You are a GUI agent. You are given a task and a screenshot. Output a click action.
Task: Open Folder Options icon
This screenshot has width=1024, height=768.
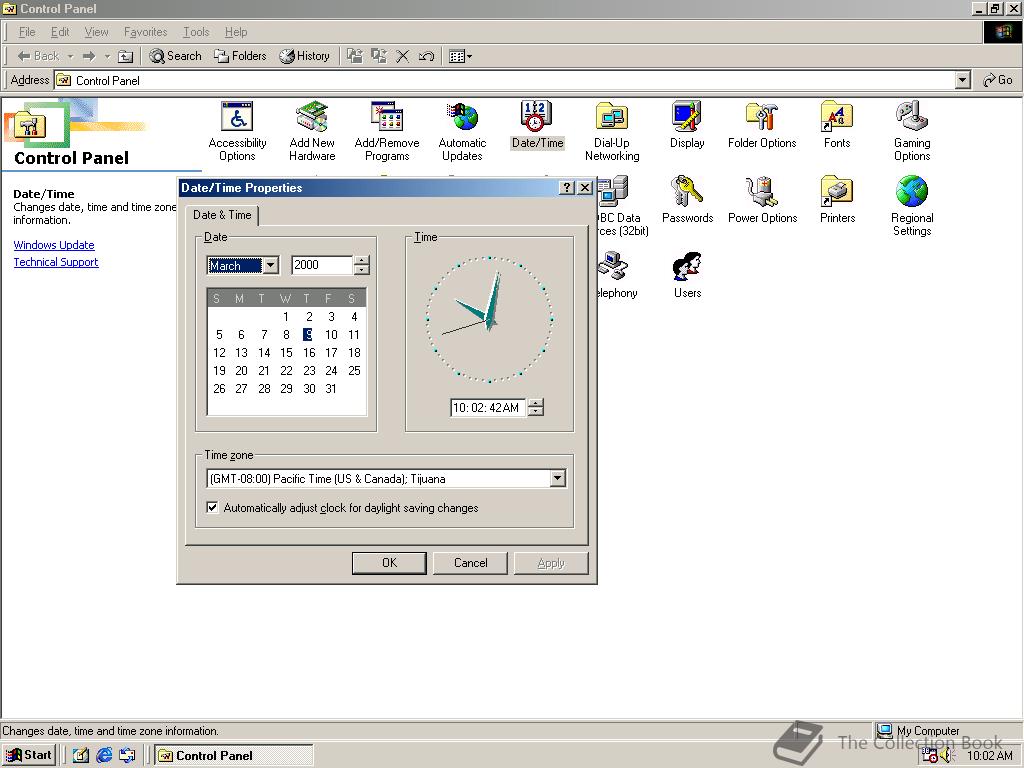pyautogui.click(x=762, y=125)
